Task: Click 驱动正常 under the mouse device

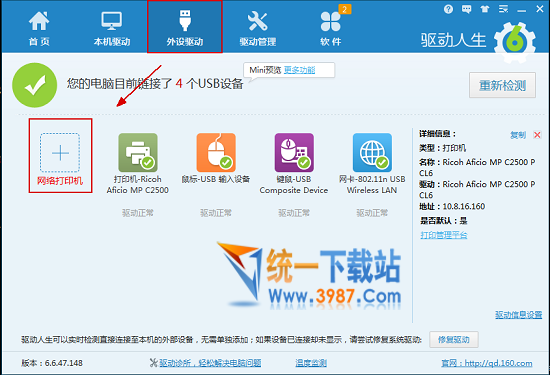Action: pyautogui.click(x=216, y=213)
